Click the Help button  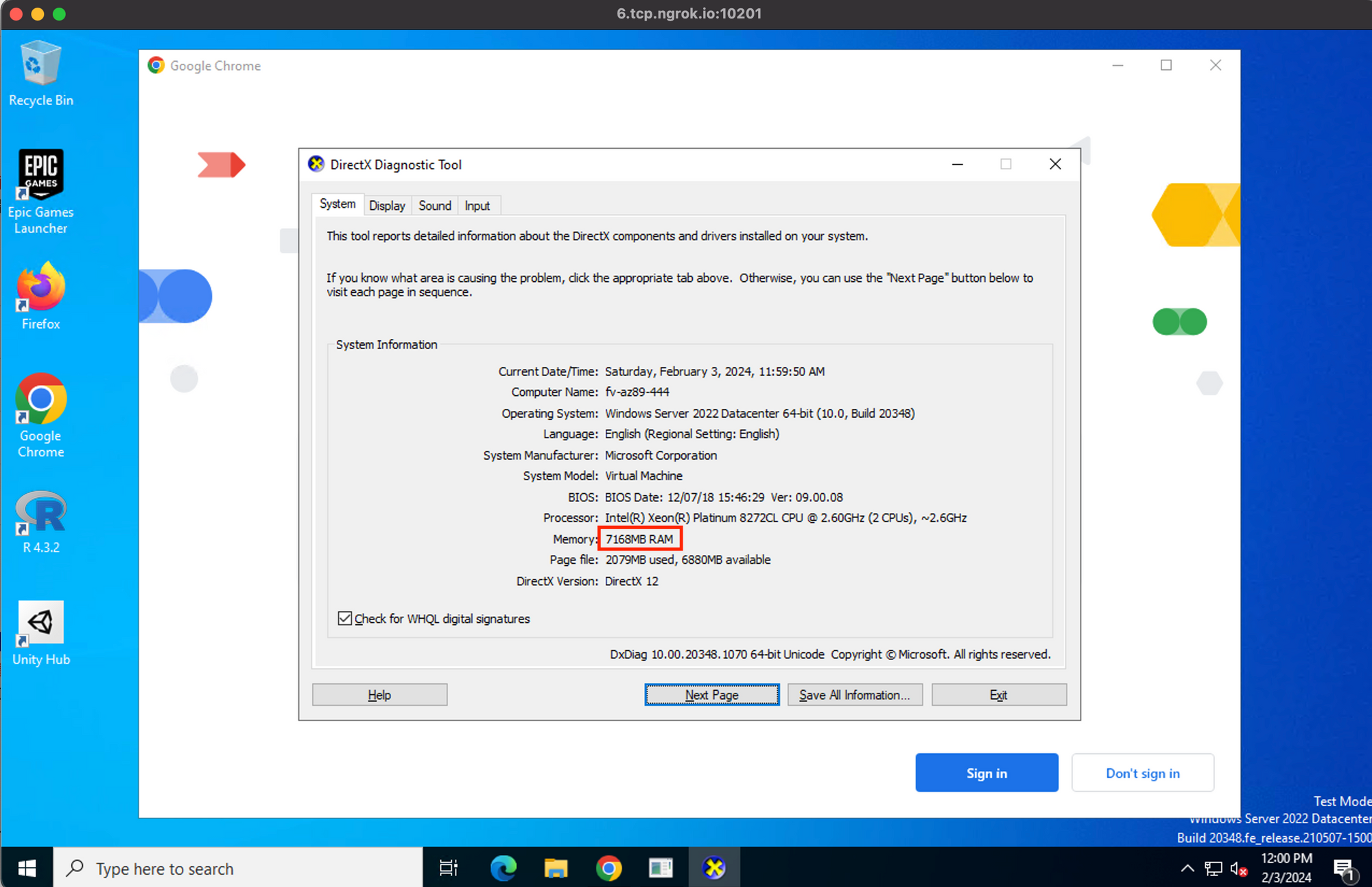pos(379,695)
